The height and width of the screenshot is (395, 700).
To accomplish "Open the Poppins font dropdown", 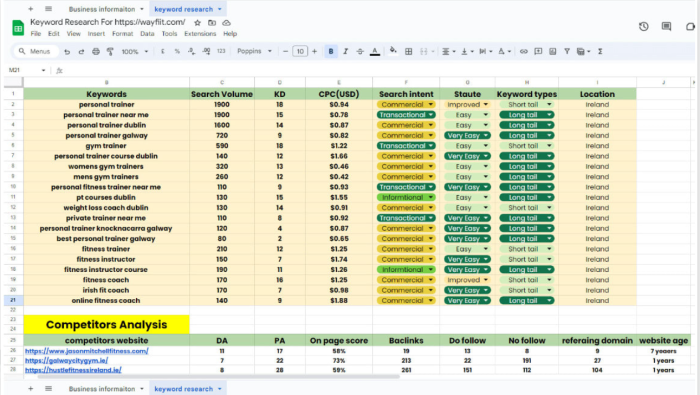I will coord(254,51).
